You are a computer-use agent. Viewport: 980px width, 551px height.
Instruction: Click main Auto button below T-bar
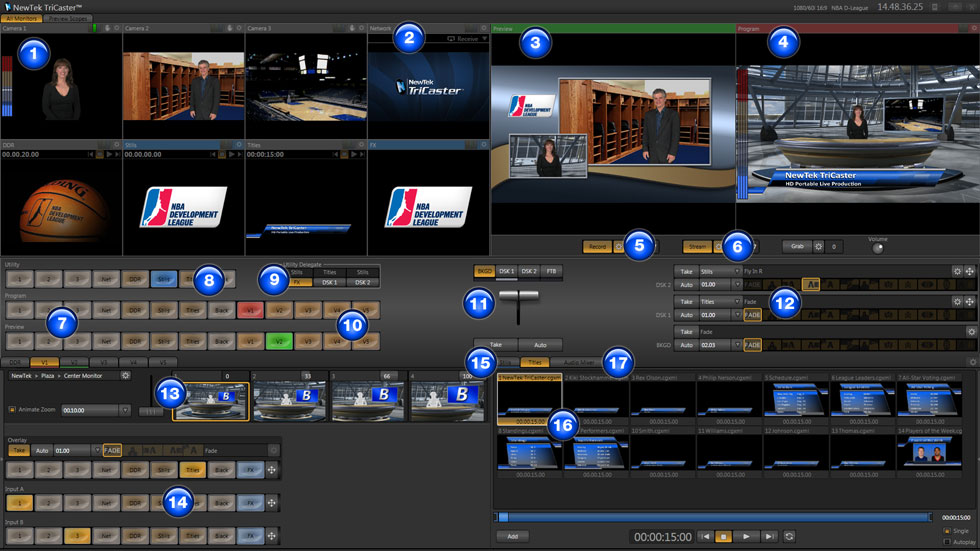click(540, 345)
